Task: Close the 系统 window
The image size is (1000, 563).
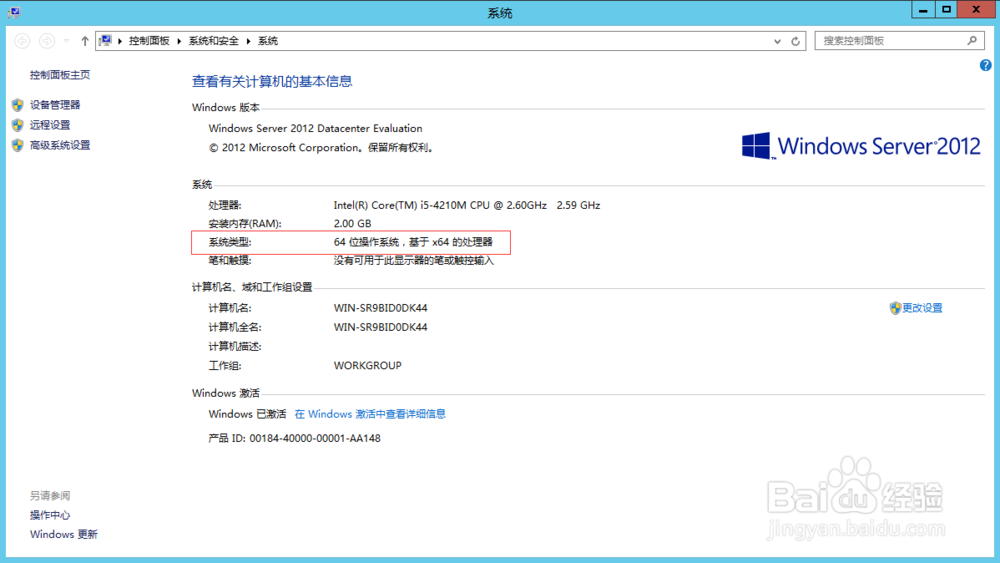Action: pyautogui.click(x=976, y=10)
